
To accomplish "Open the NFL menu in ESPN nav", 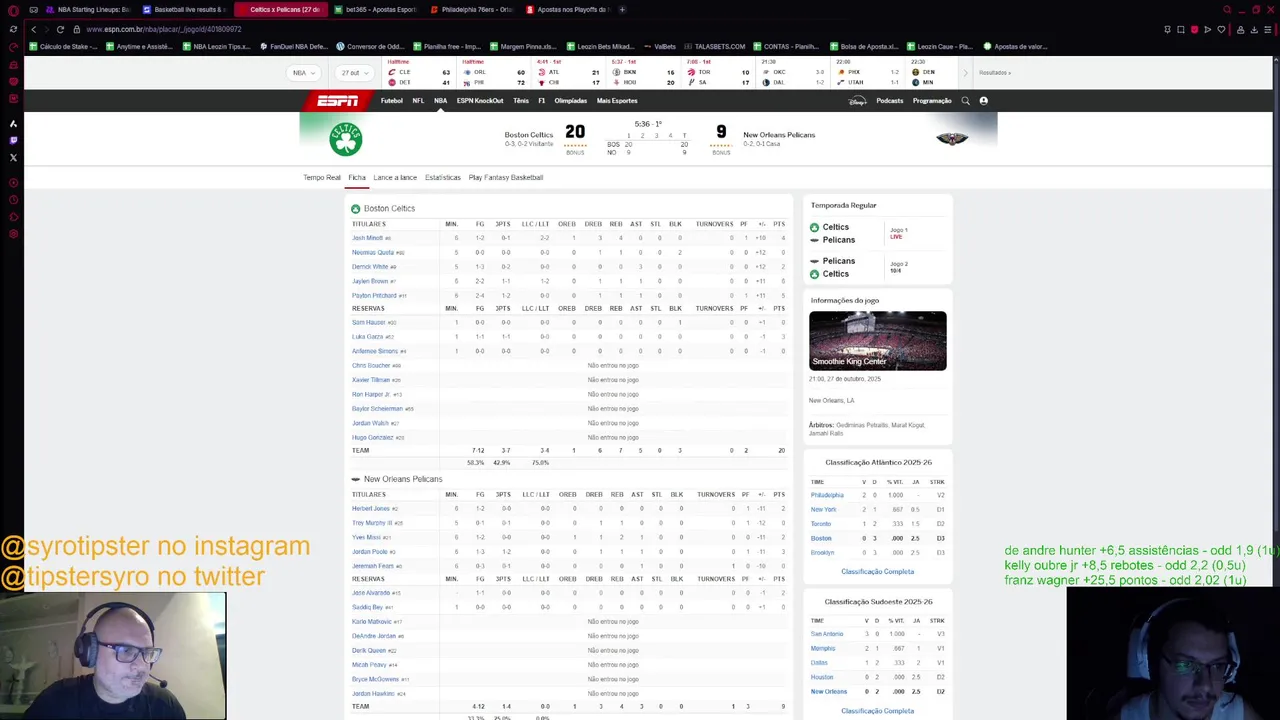I will [x=418, y=101].
